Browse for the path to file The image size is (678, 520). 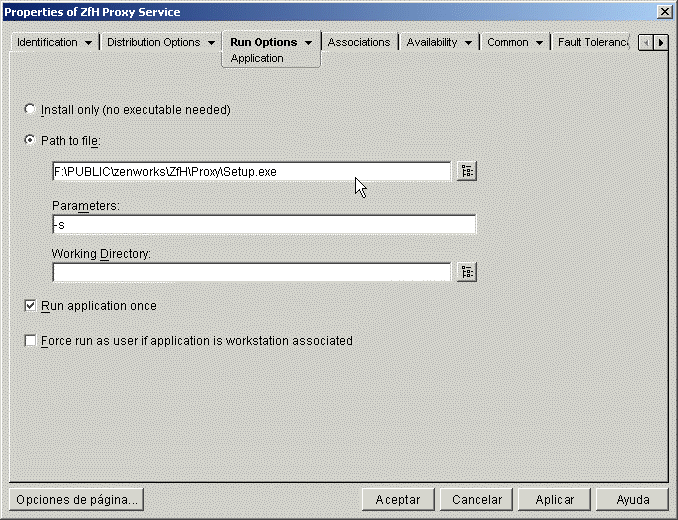pyautogui.click(x=466, y=171)
